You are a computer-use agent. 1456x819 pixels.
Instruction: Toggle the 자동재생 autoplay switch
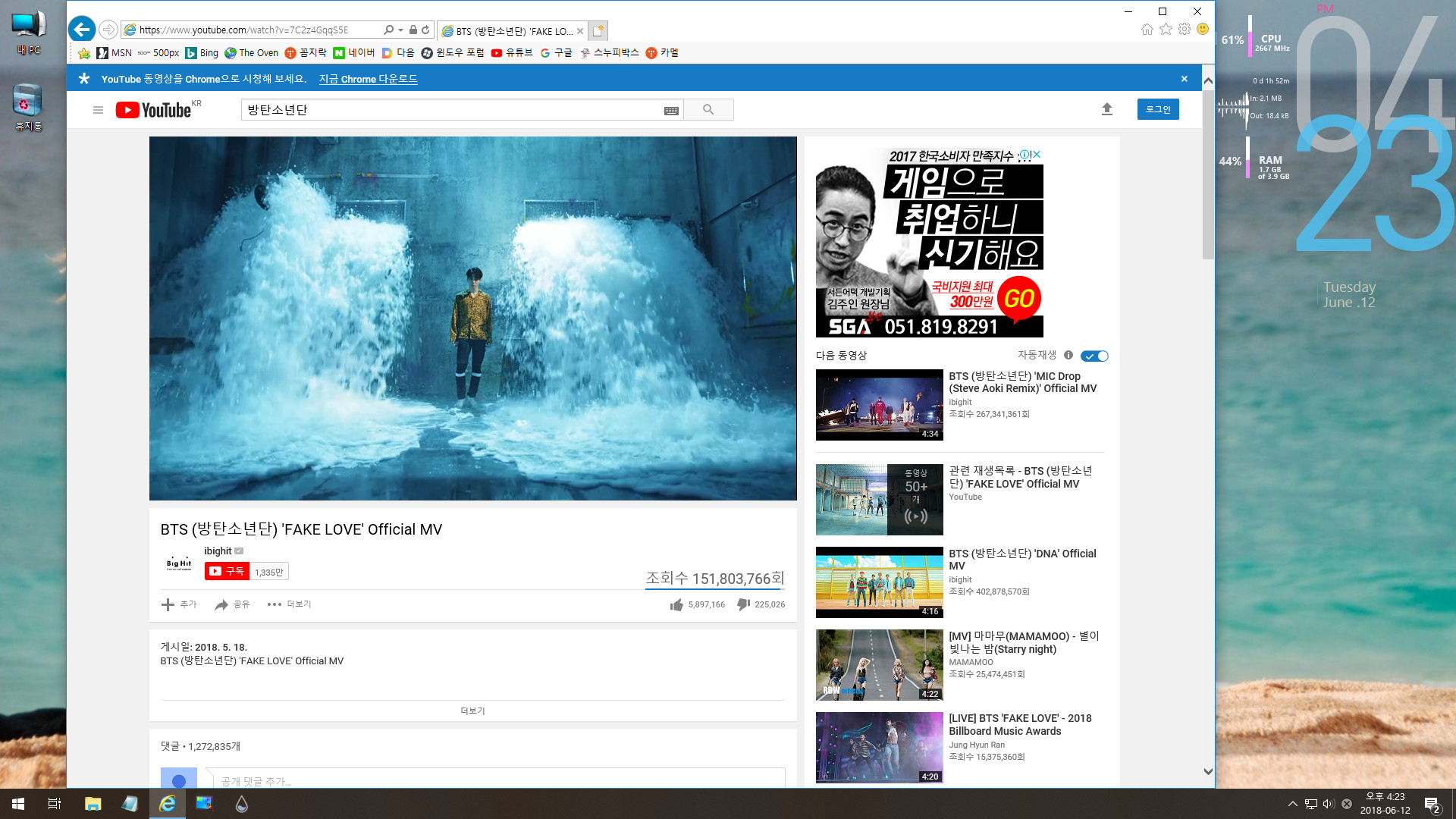(x=1094, y=356)
